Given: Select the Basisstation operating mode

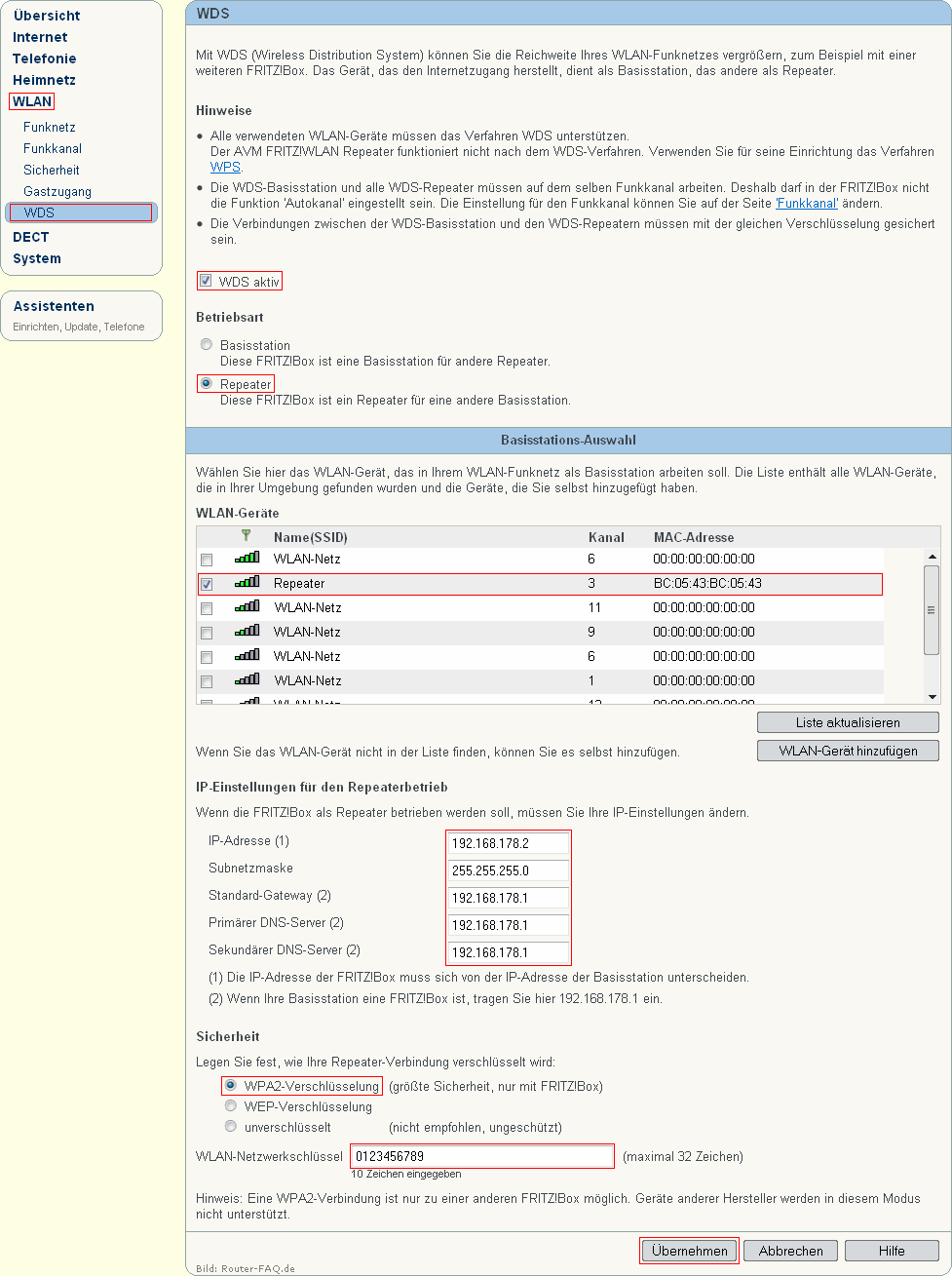Looking at the screenshot, I should pos(206,345).
